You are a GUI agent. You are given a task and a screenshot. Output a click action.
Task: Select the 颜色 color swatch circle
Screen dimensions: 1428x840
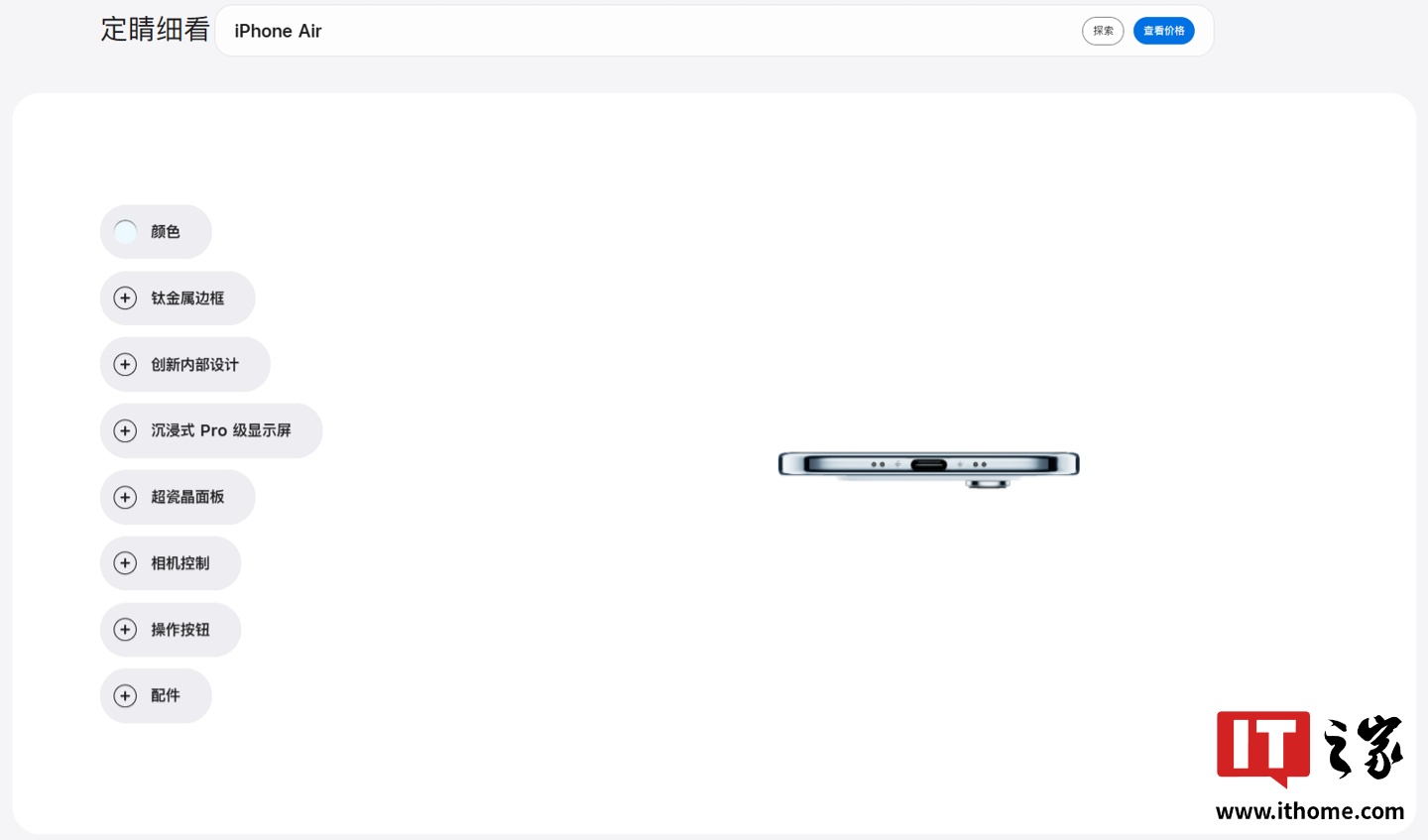(126, 232)
